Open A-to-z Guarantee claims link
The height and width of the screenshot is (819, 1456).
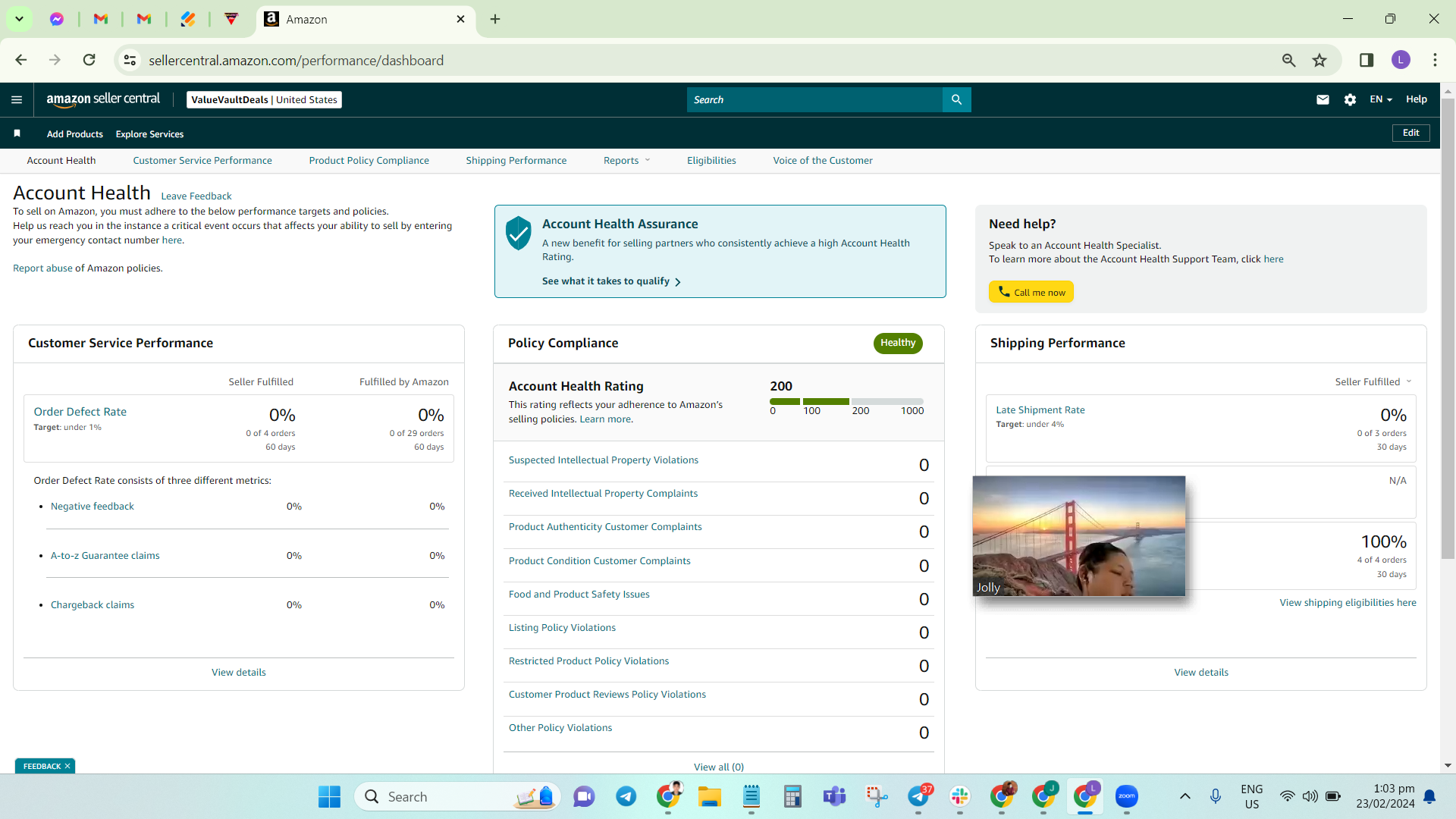coord(105,555)
